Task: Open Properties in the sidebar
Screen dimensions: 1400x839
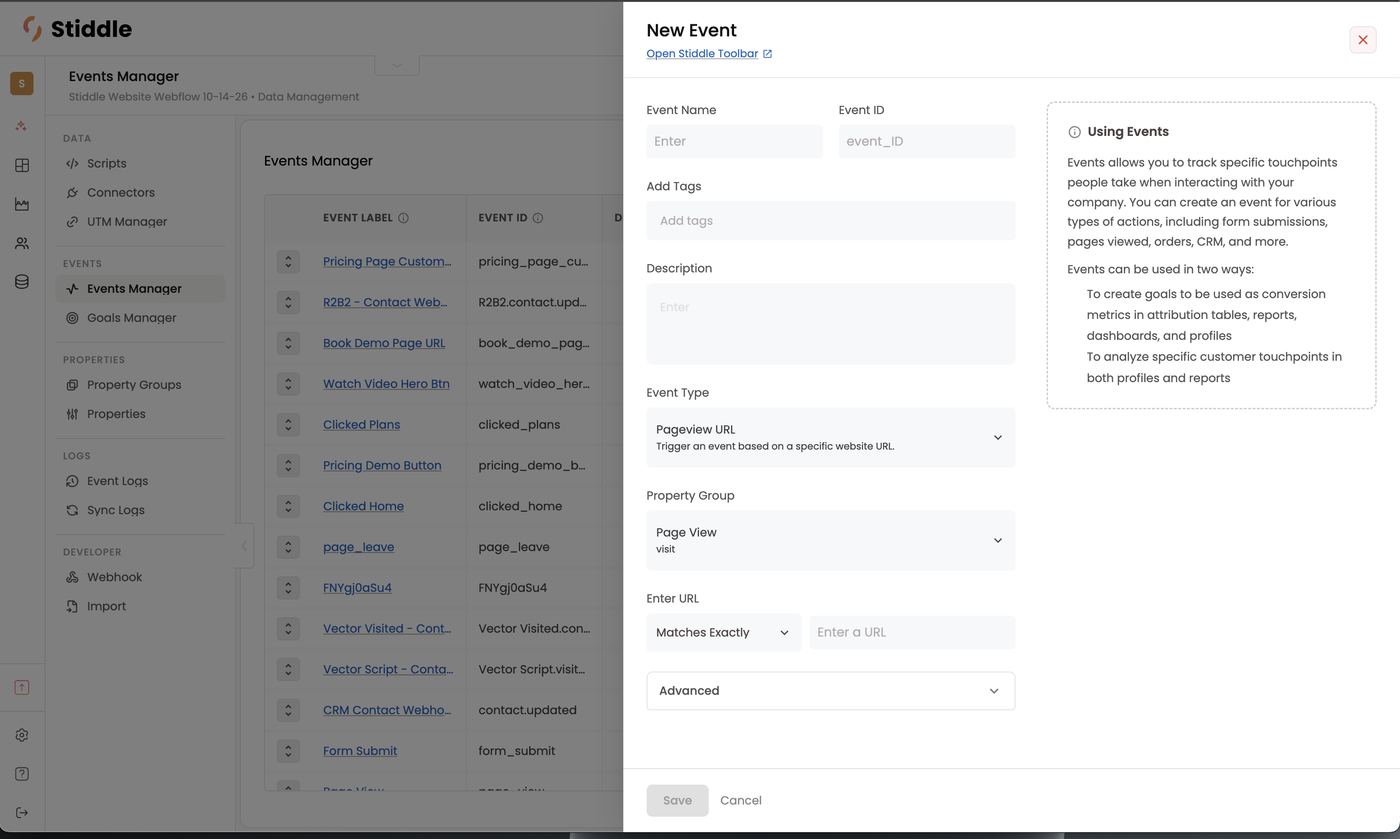Action: (x=116, y=414)
